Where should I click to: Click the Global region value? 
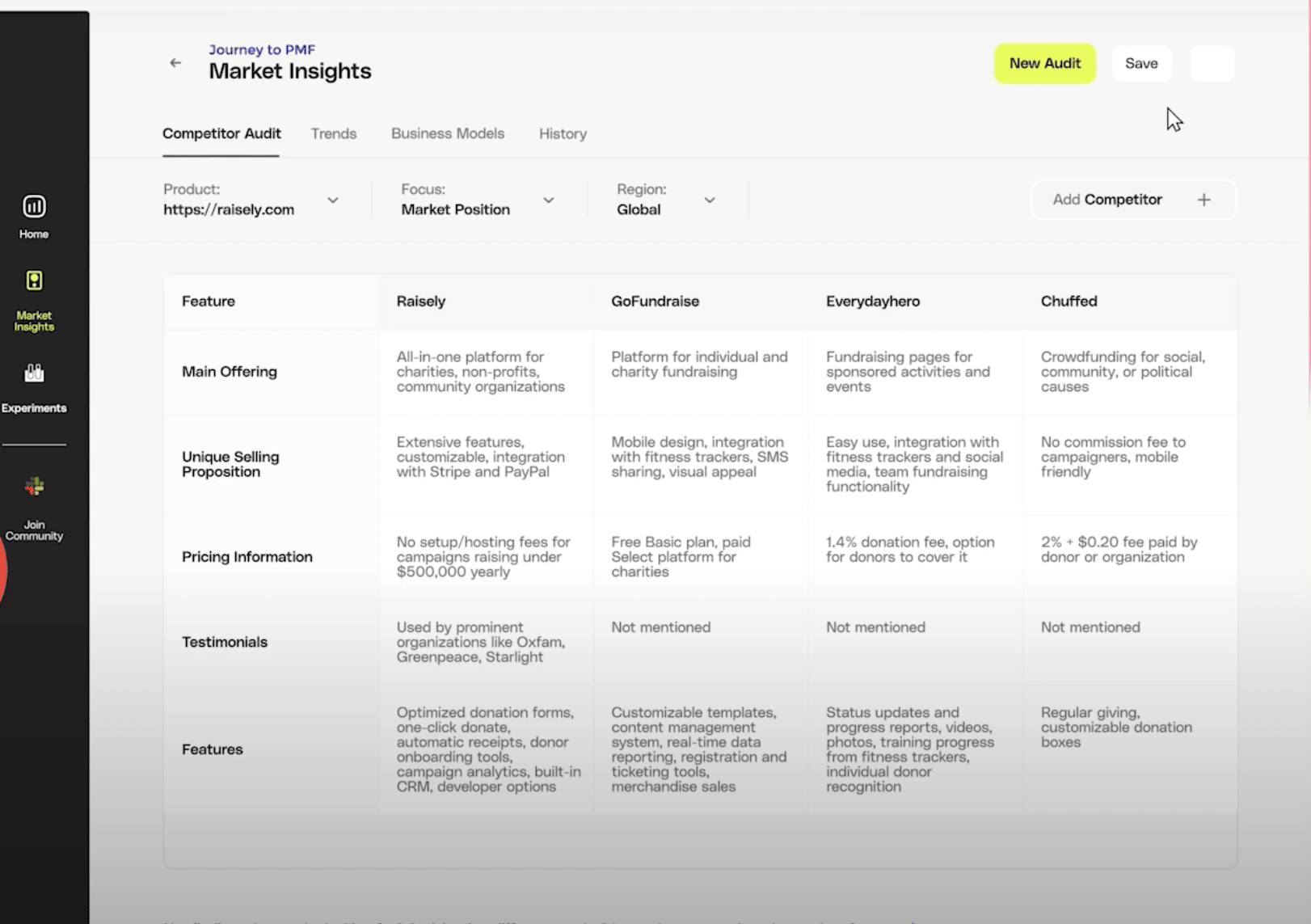pyautogui.click(x=639, y=209)
